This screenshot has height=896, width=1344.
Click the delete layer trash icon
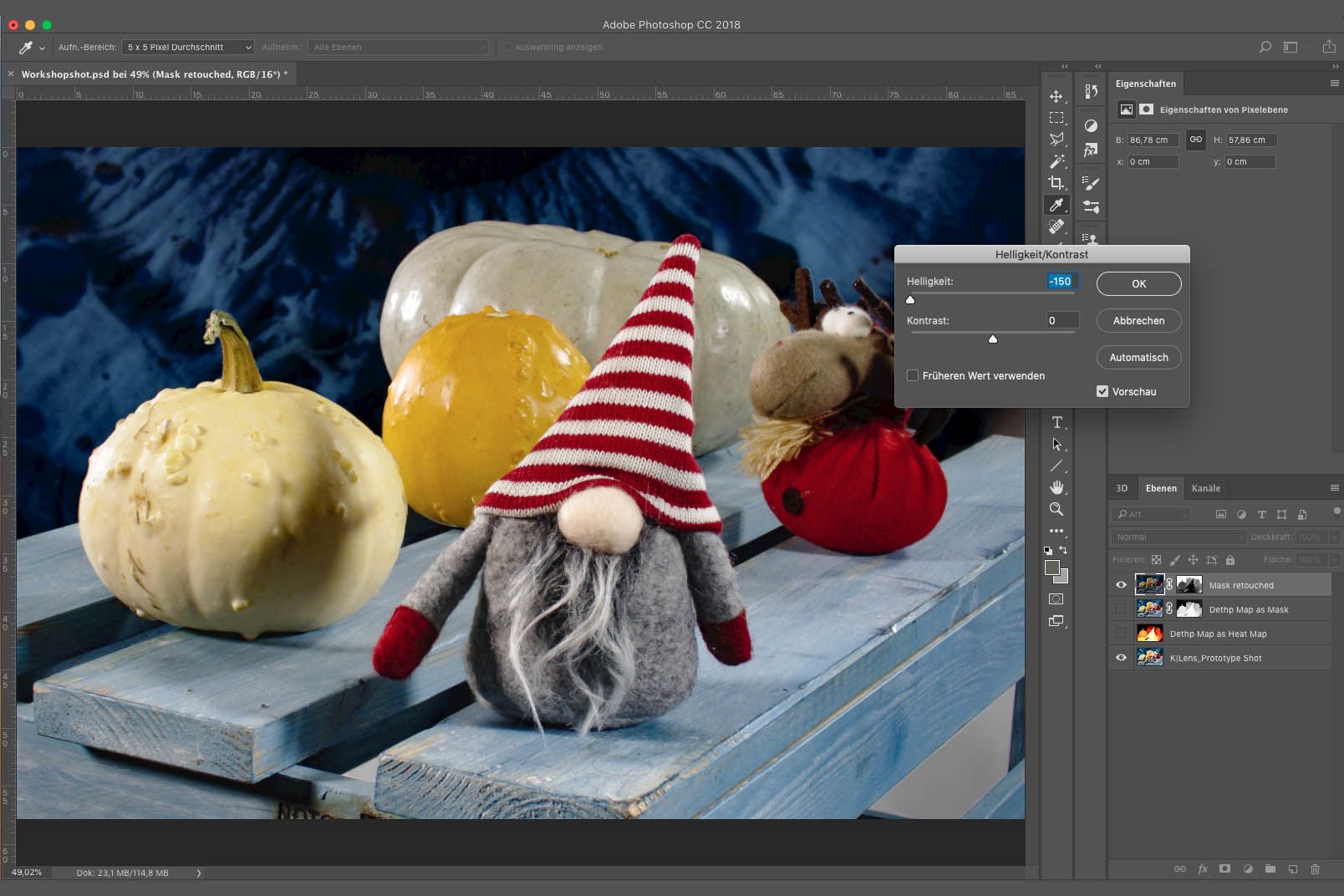coord(1315,869)
